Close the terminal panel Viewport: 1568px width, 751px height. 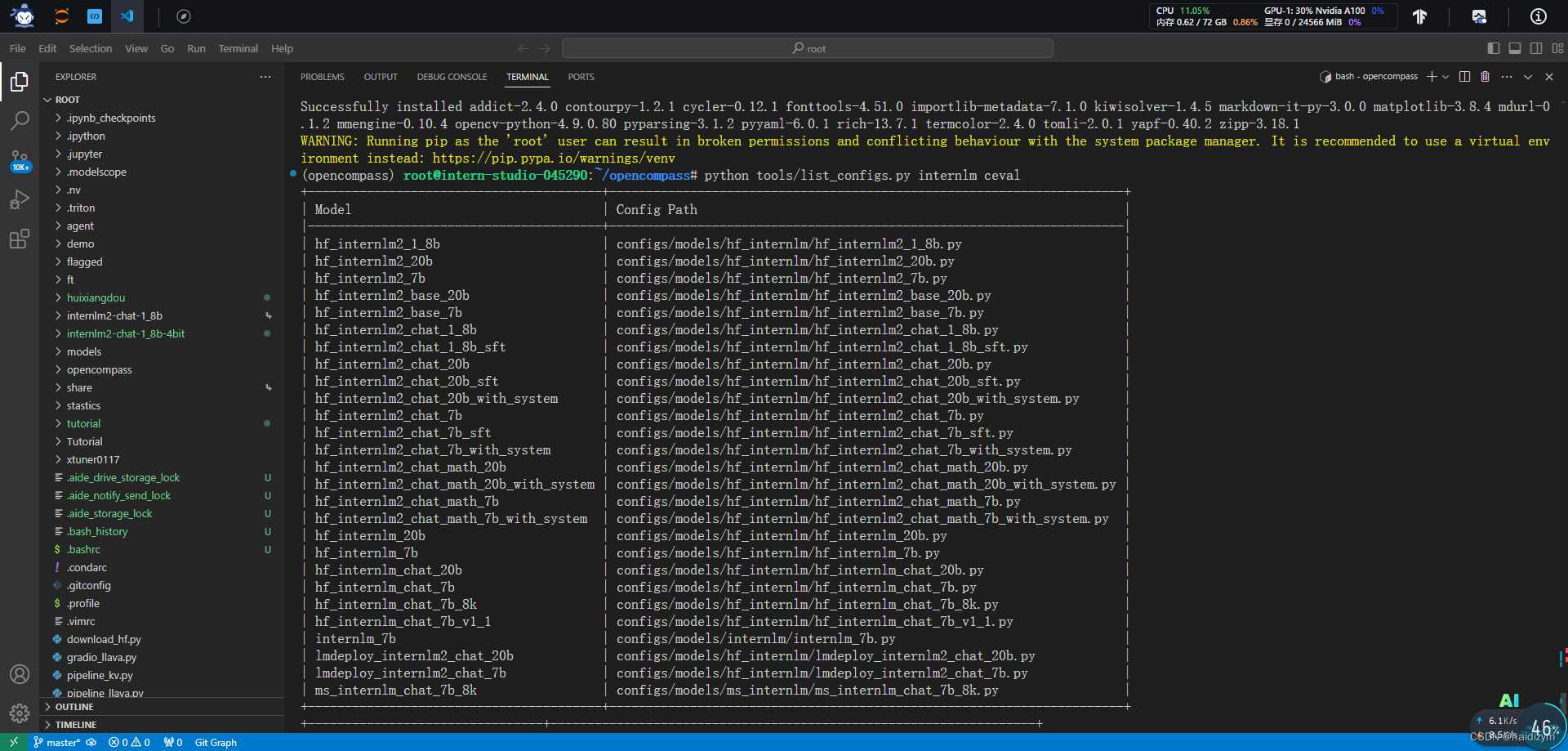(x=1549, y=77)
